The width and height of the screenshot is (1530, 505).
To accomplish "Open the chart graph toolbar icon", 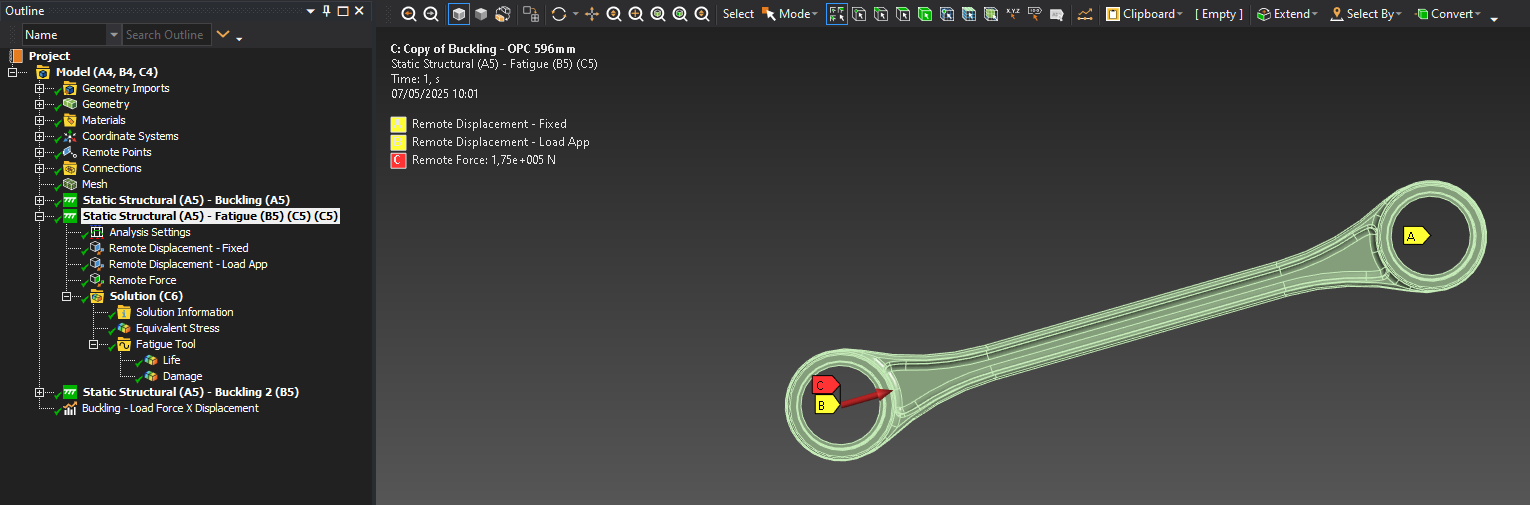I will (1085, 14).
